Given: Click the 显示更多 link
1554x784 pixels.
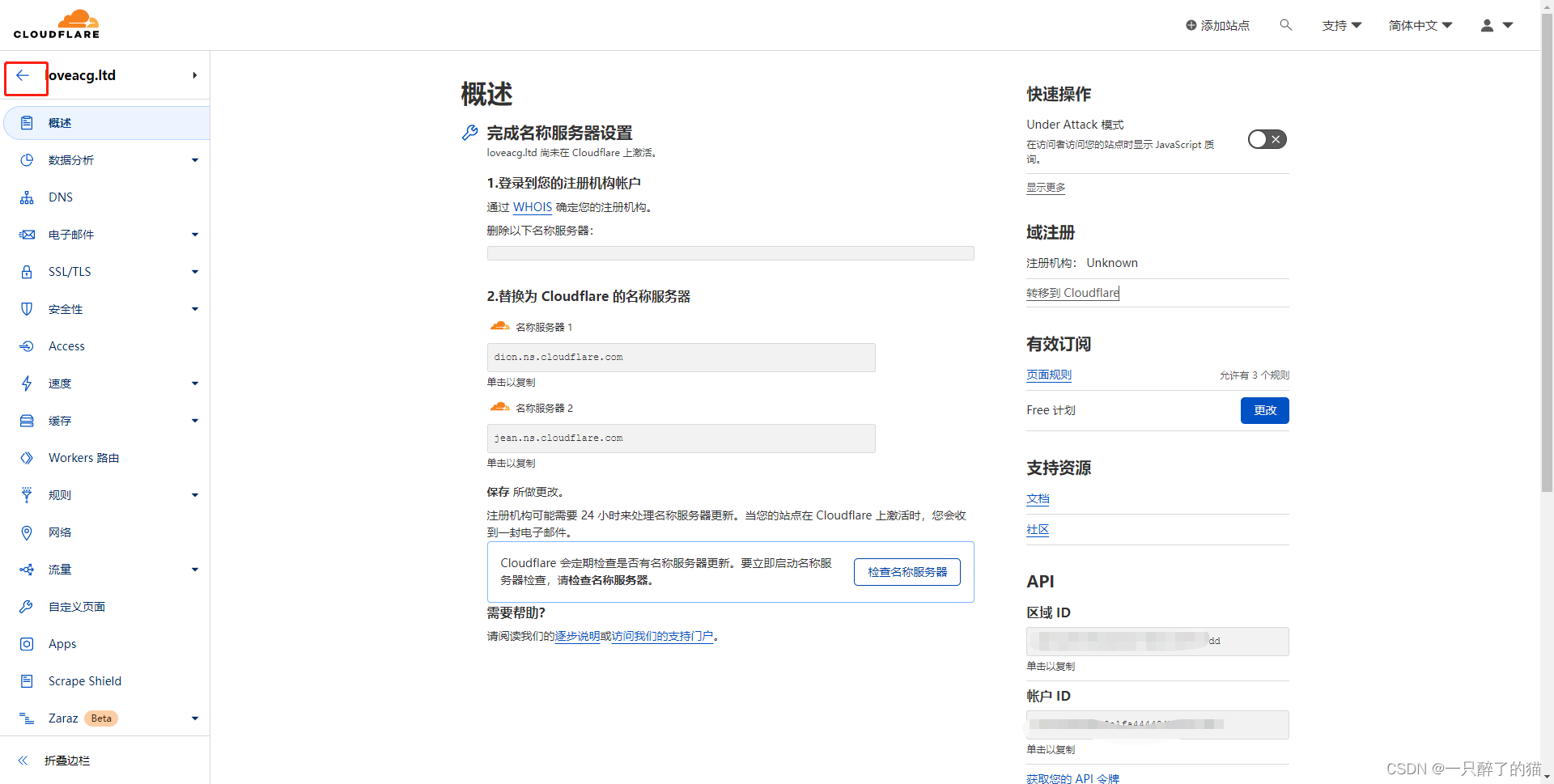Looking at the screenshot, I should click(1046, 188).
